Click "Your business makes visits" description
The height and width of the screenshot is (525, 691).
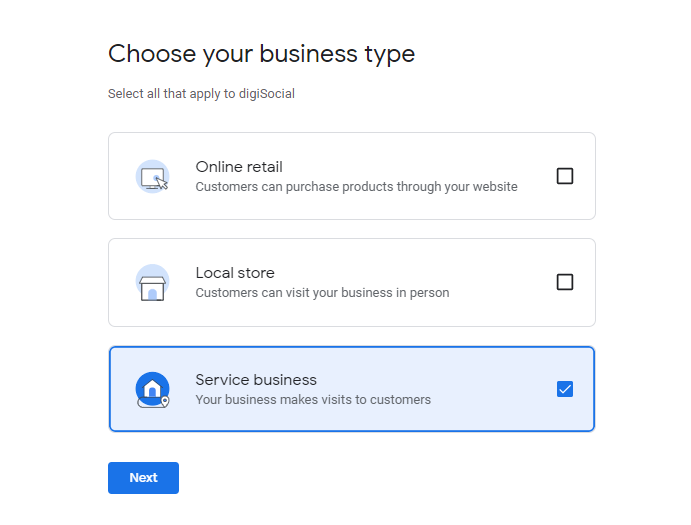point(313,400)
